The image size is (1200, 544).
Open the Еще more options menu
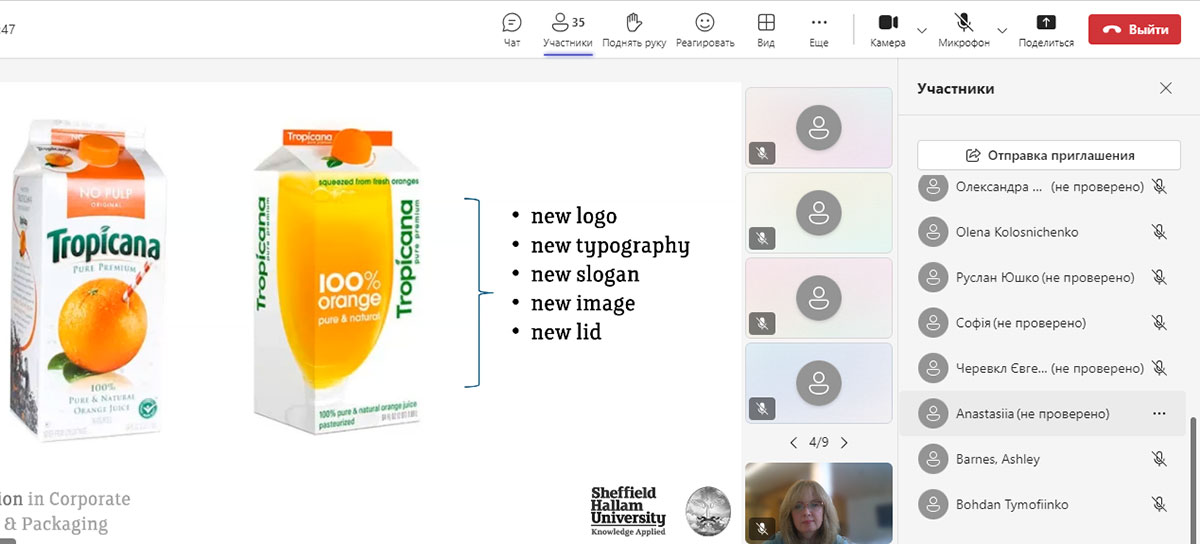(x=819, y=30)
